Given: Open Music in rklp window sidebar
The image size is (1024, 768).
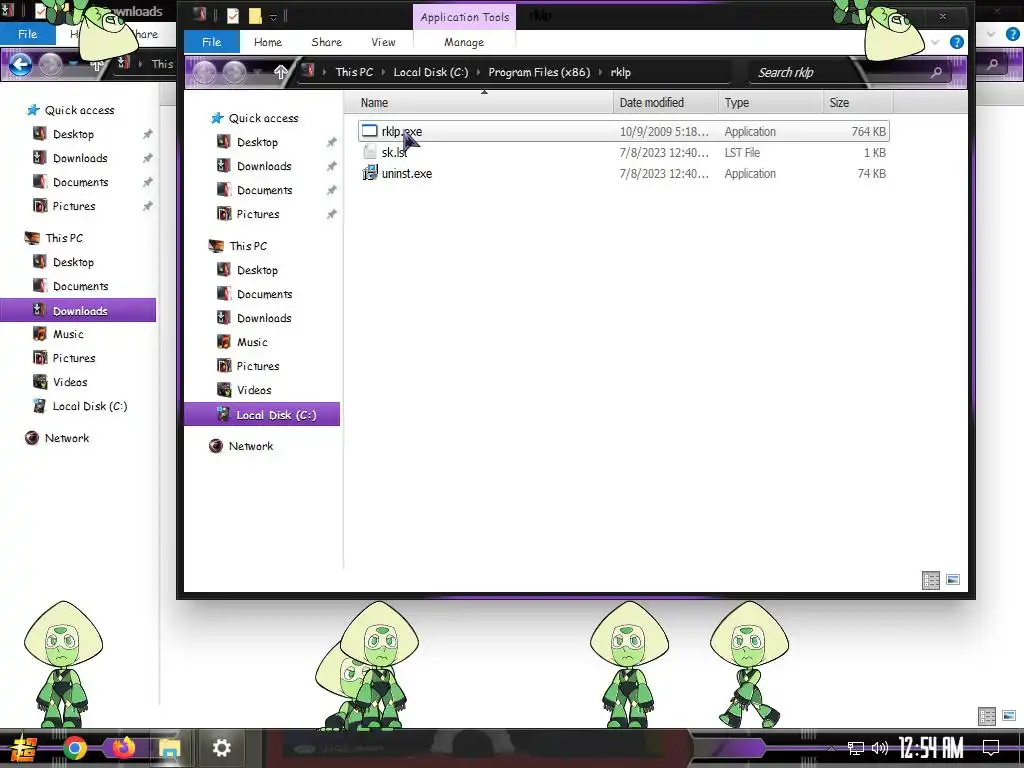Looking at the screenshot, I should (x=252, y=342).
